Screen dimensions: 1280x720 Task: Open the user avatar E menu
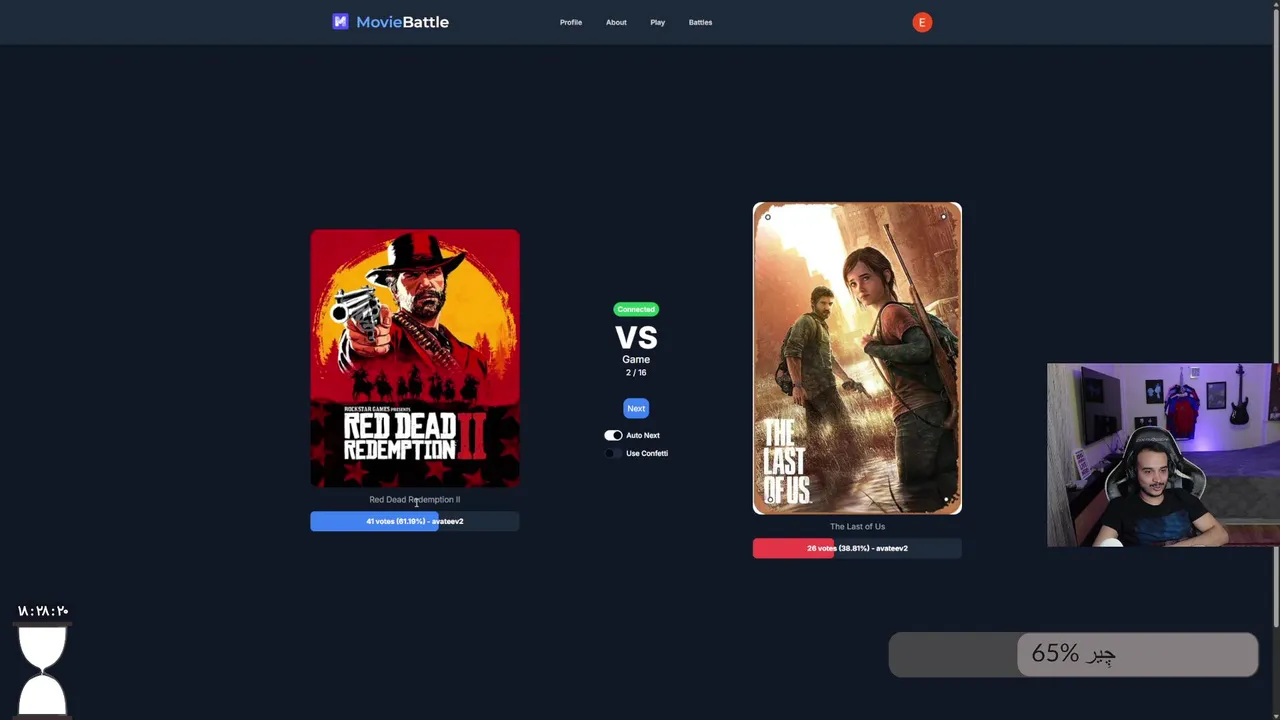(x=922, y=22)
